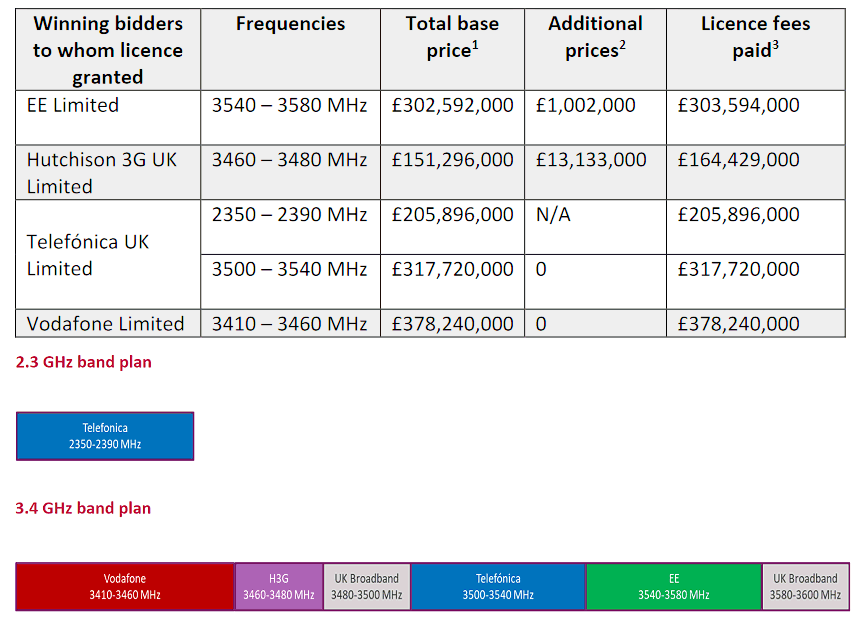Click the N/A additional price cell
Image resolution: width=857 pixels, height=626 pixels.
pyautogui.click(x=553, y=214)
